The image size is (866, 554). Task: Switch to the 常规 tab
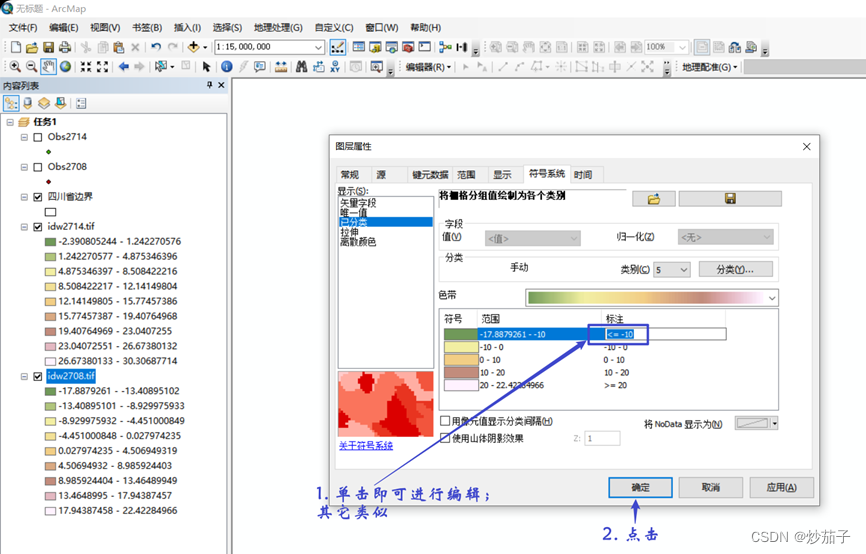[x=350, y=175]
